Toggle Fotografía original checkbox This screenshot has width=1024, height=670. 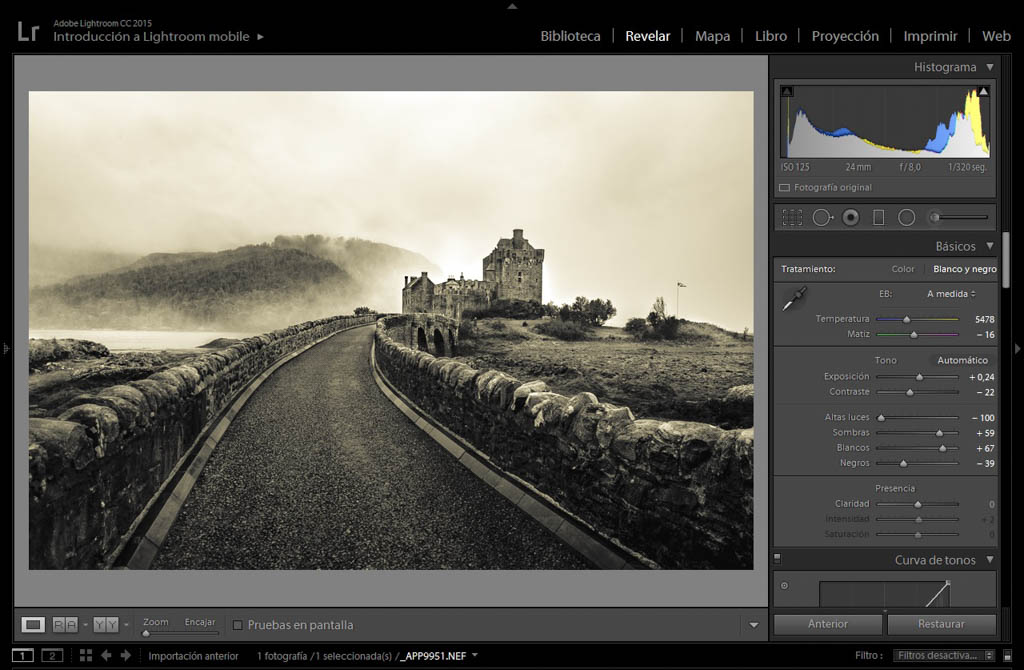(x=785, y=188)
